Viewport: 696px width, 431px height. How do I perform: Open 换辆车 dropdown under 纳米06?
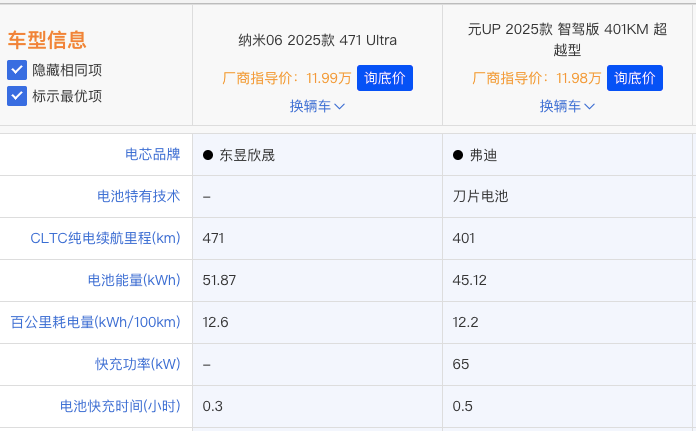(317, 106)
